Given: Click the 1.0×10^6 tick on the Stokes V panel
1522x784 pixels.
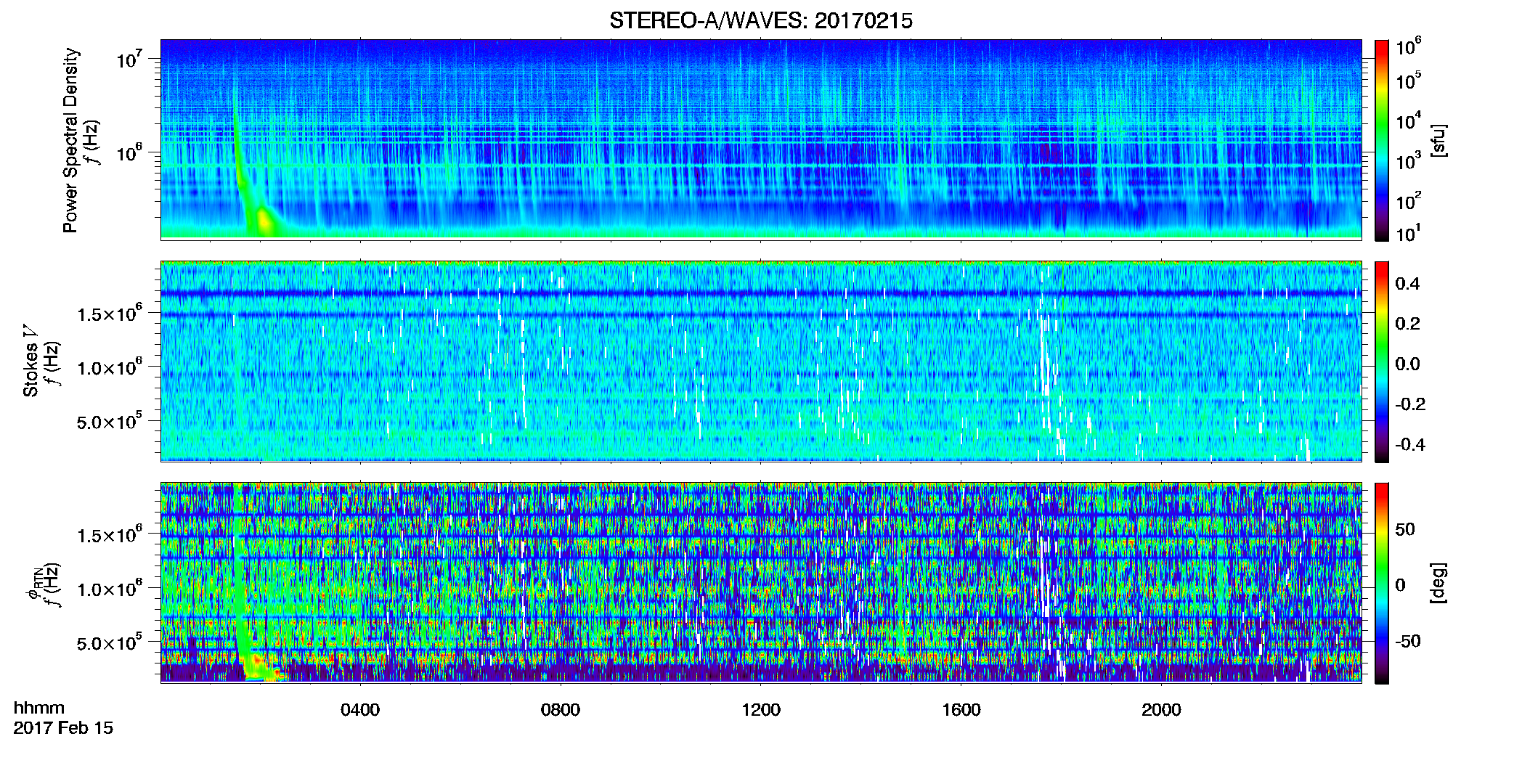Looking at the screenshot, I should point(110,367).
